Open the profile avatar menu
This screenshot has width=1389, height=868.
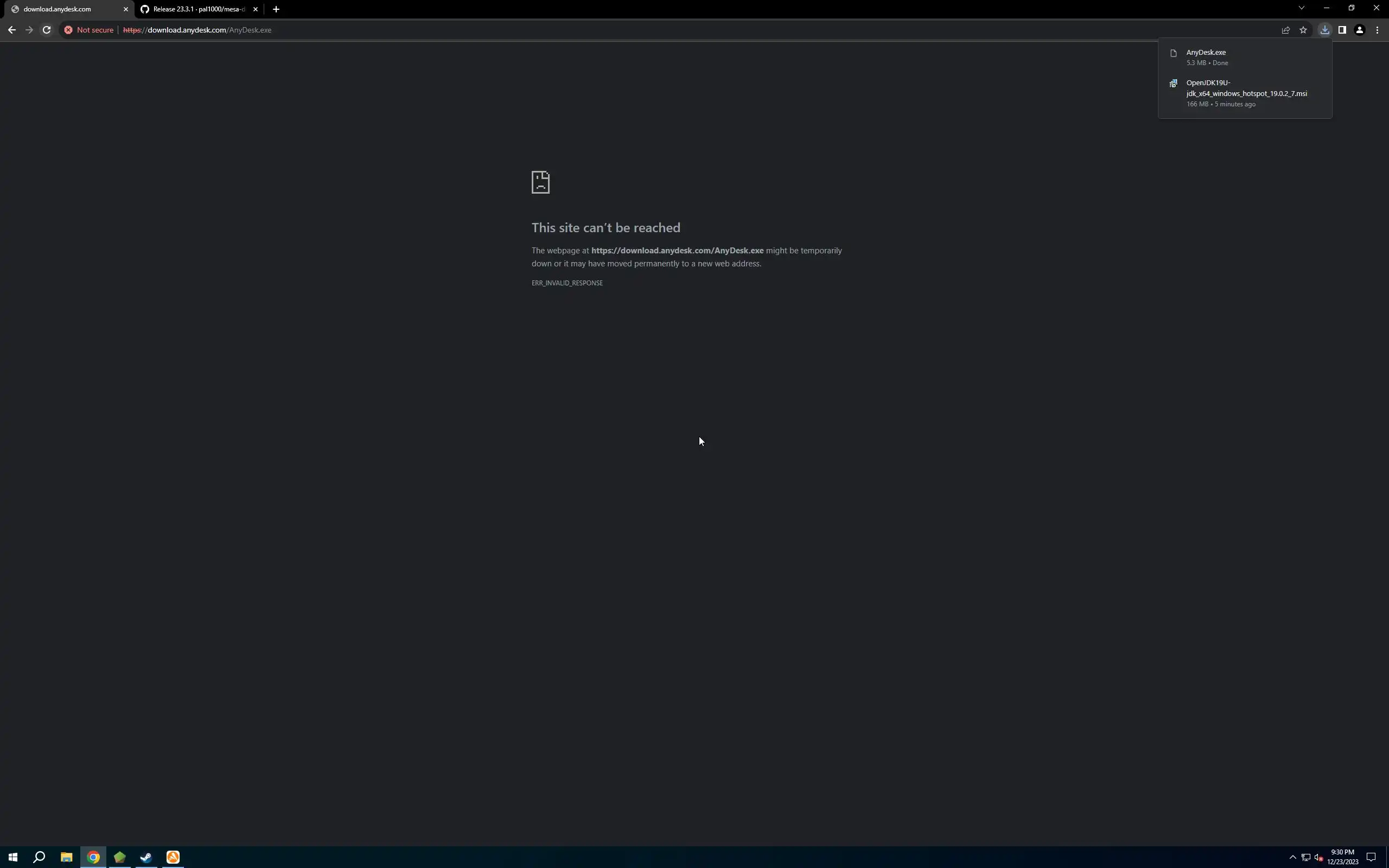pyautogui.click(x=1359, y=30)
